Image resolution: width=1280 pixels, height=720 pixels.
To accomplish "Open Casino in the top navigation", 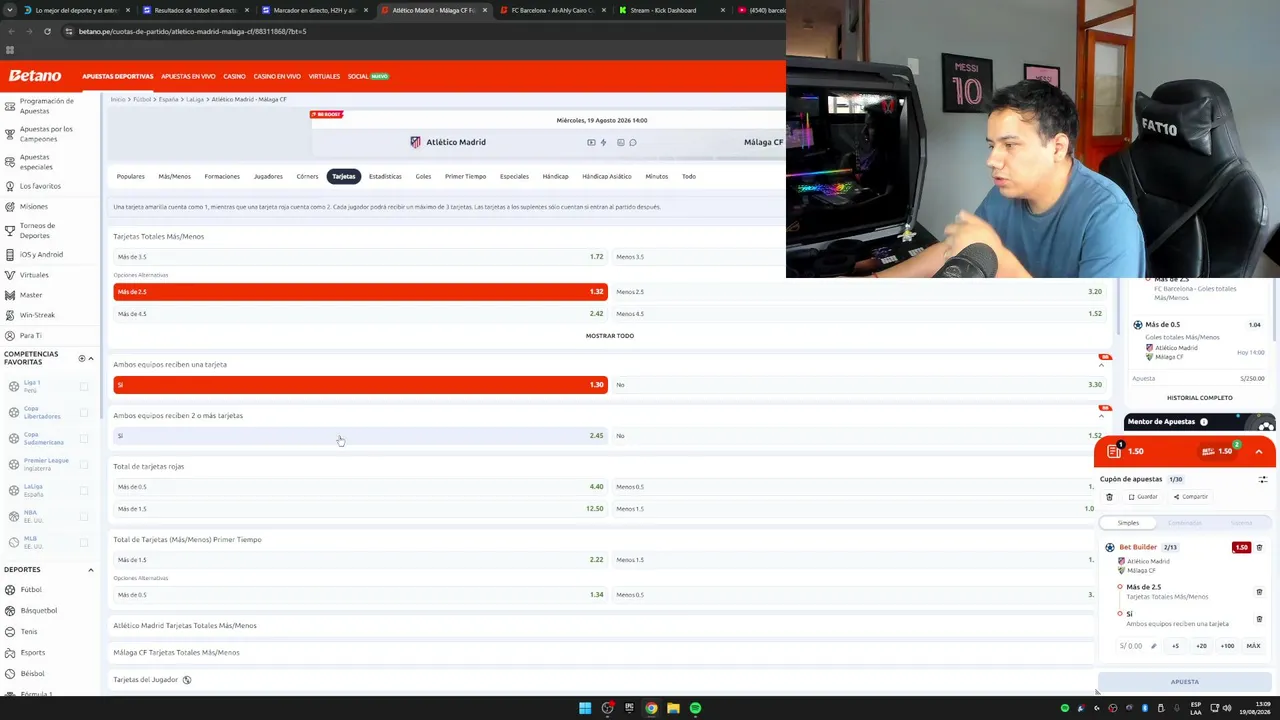I will 234,76.
